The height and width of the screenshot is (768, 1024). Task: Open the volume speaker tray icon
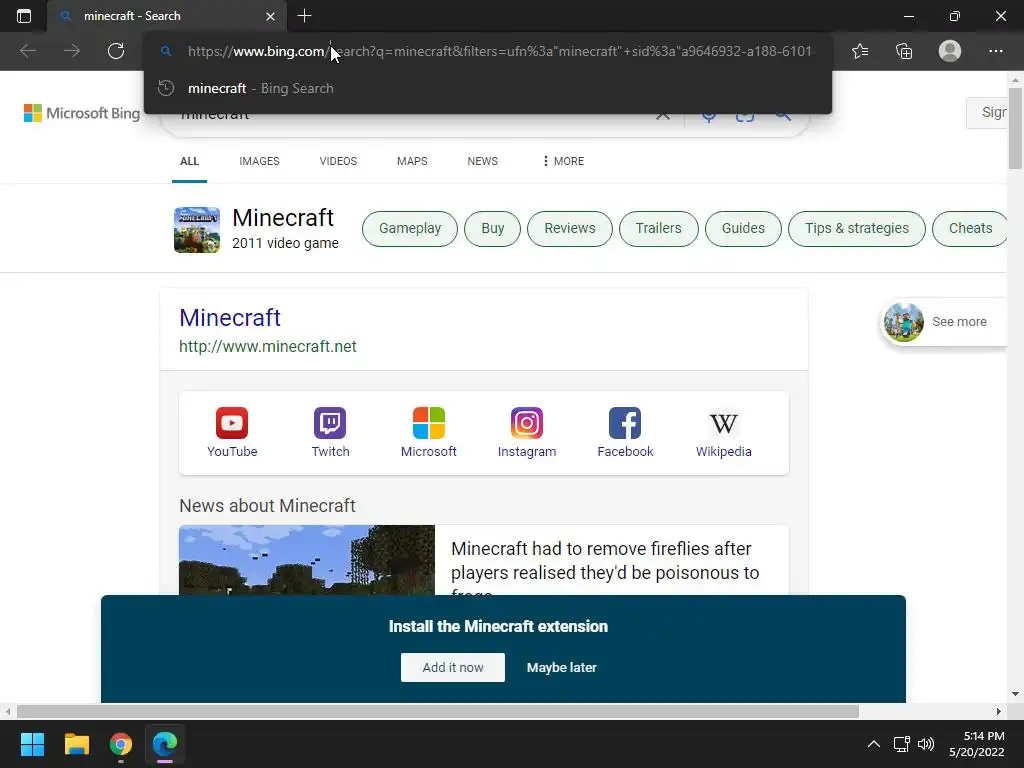point(926,744)
